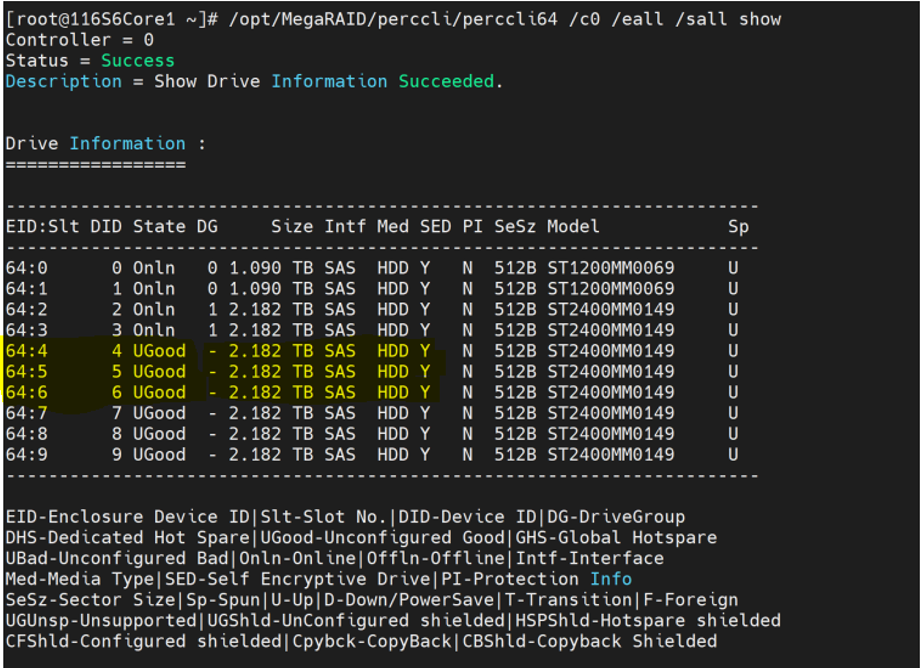Image resolution: width=924 pixels, height=668 pixels.
Task: Click the Model column header
Action: (573, 227)
